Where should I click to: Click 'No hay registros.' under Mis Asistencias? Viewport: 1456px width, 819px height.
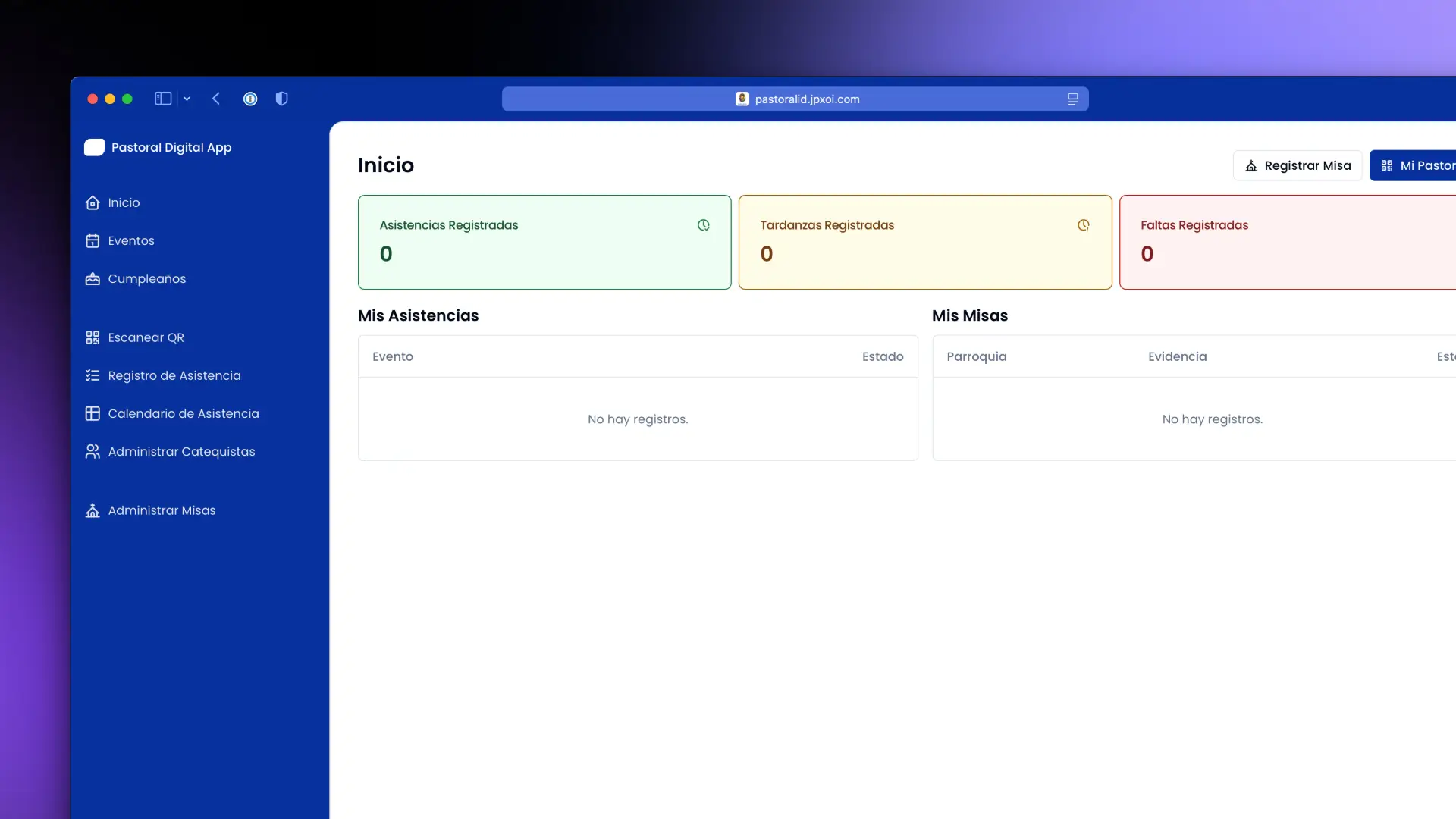pos(638,419)
